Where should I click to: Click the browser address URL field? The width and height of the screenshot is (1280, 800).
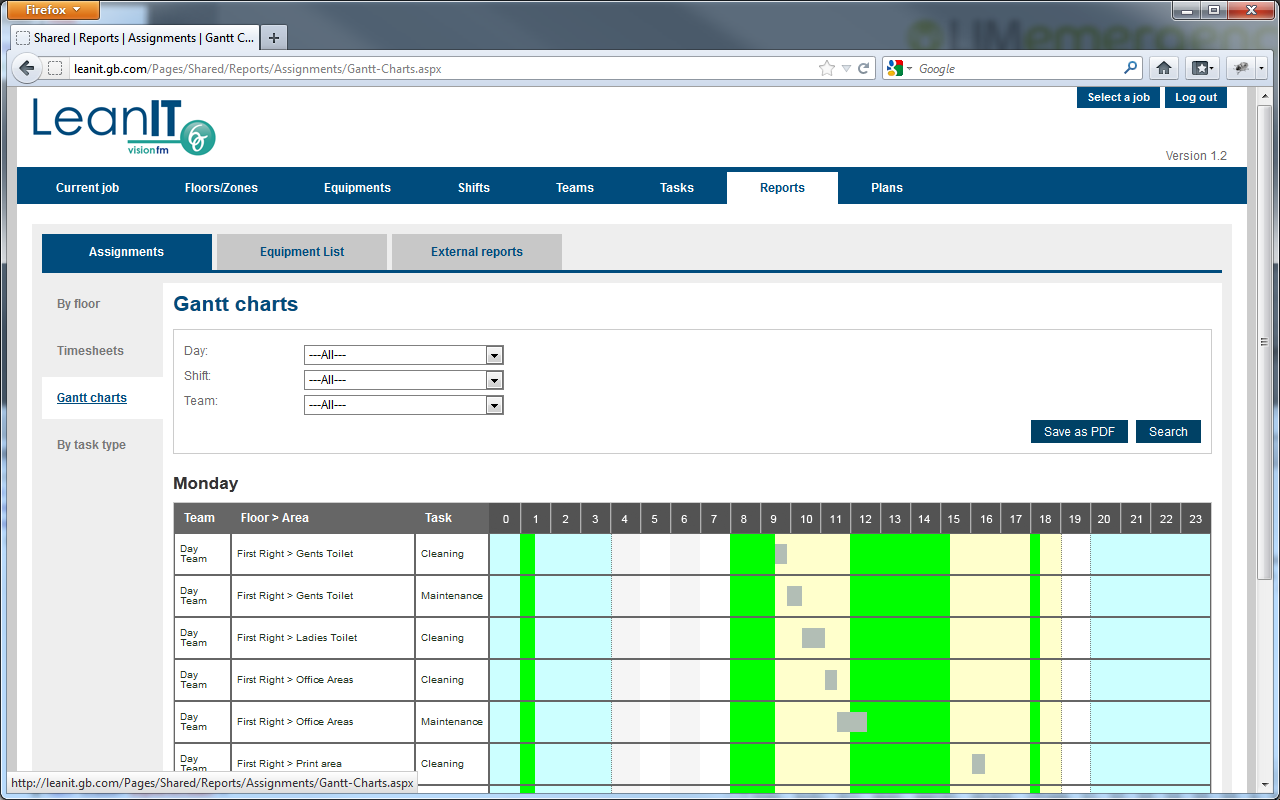click(x=440, y=69)
